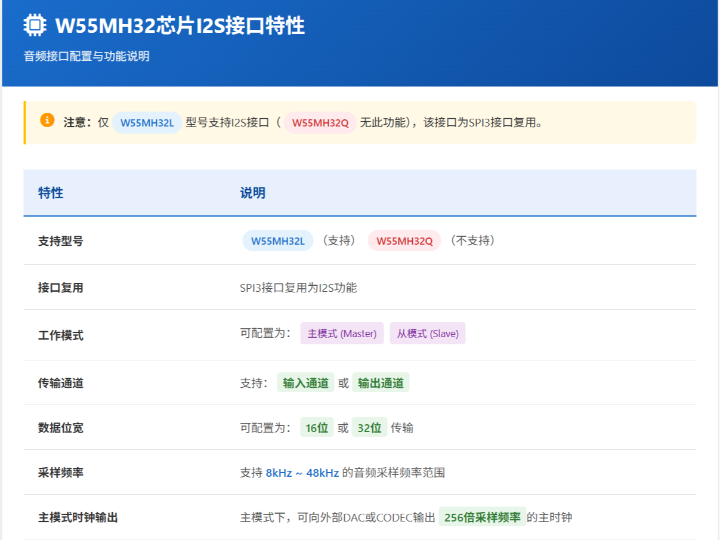The image size is (720, 540).
Task: Select the red W55MH32Q badge in the notice
Action: (x=320, y=123)
